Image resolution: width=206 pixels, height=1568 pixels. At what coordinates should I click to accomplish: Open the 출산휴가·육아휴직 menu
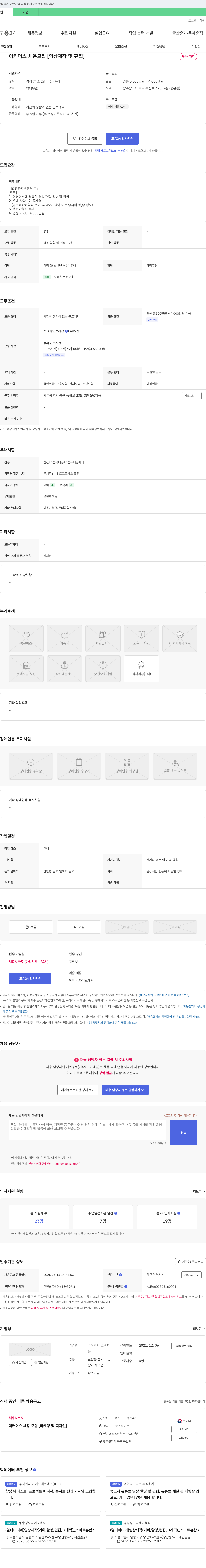(x=187, y=33)
